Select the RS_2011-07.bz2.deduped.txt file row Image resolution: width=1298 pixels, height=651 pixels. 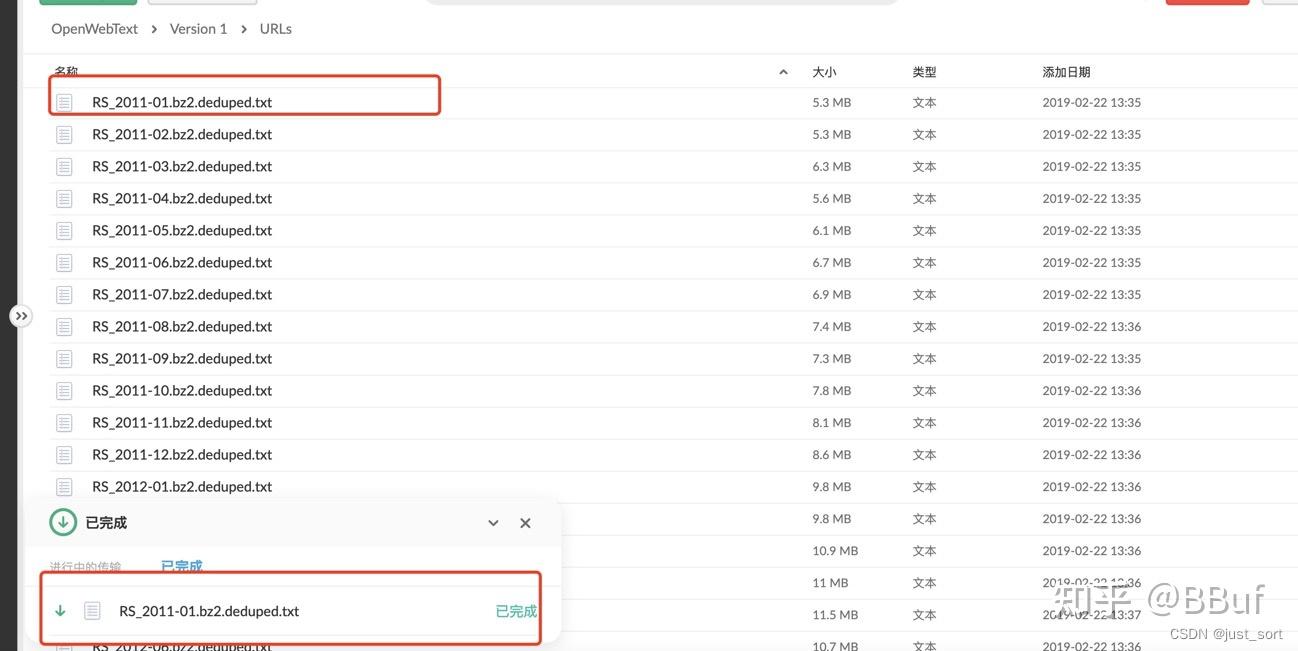tap(182, 293)
